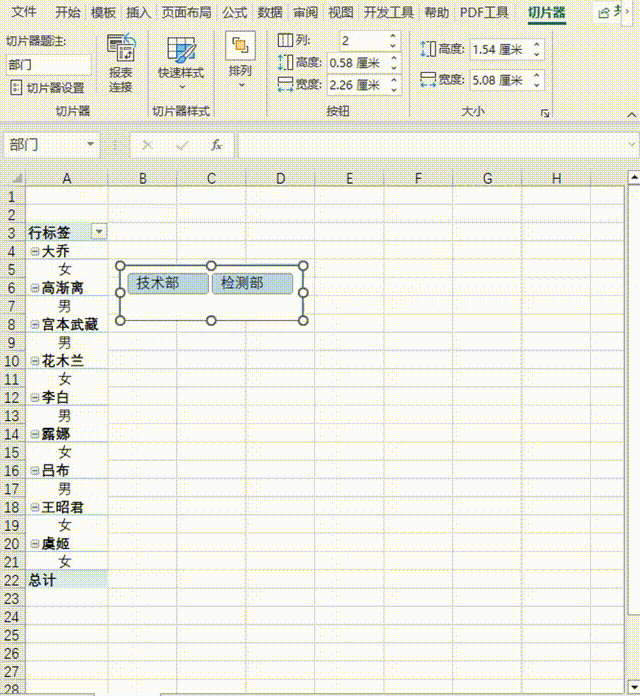The height and width of the screenshot is (696, 640).
Task: Click the slicer caption input field
Action: click(48, 64)
